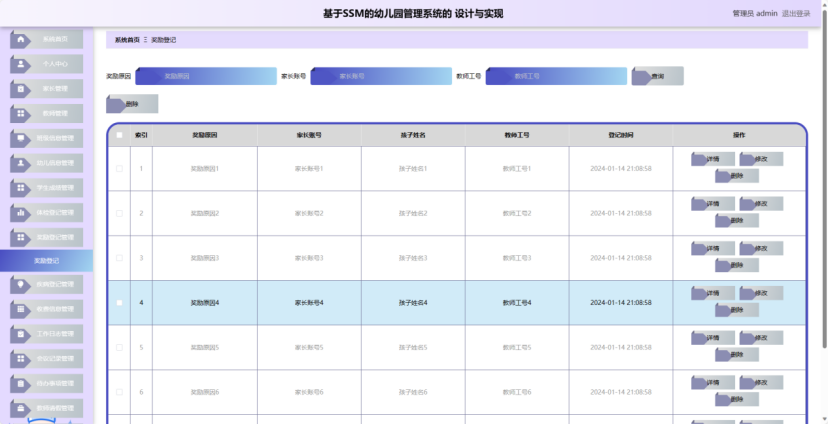828x424 pixels.
Task: Click the 幼儿信息管理 person icon
Action: tap(21, 163)
